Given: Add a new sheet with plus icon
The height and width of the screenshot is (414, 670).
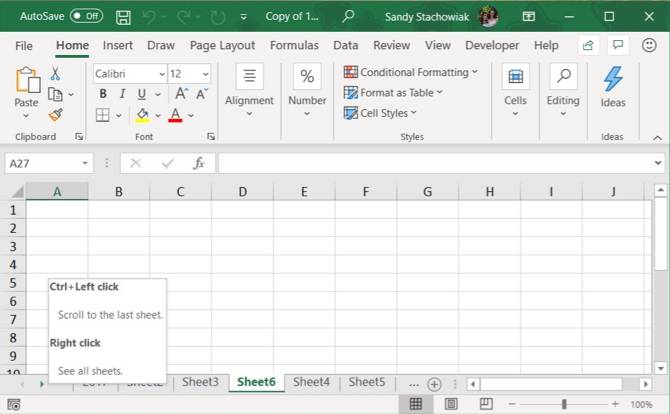Looking at the screenshot, I should coord(434,383).
